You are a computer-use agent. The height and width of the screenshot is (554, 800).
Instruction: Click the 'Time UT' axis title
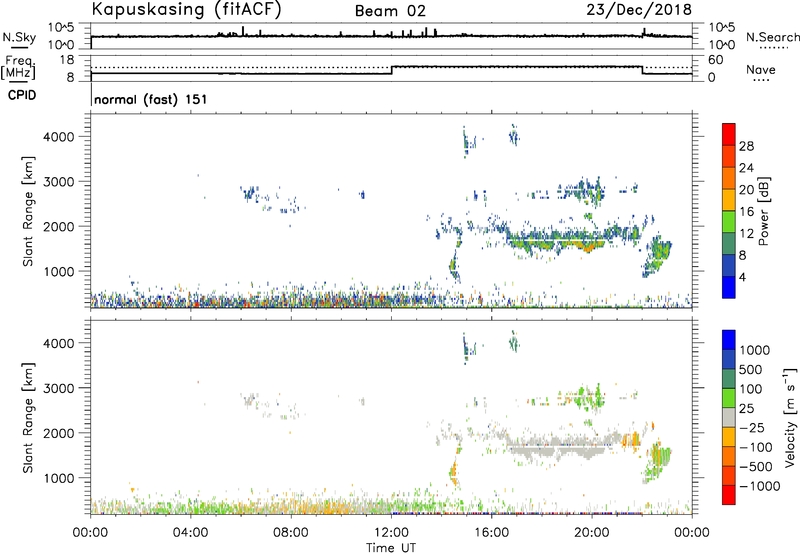click(391, 548)
